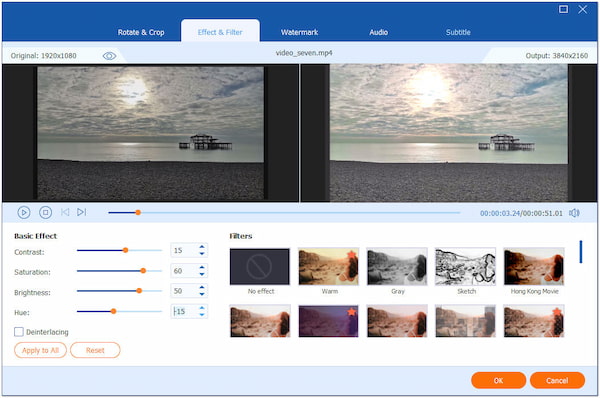Decrease Hue value with down arrow
600x398 pixels.
click(x=202, y=314)
